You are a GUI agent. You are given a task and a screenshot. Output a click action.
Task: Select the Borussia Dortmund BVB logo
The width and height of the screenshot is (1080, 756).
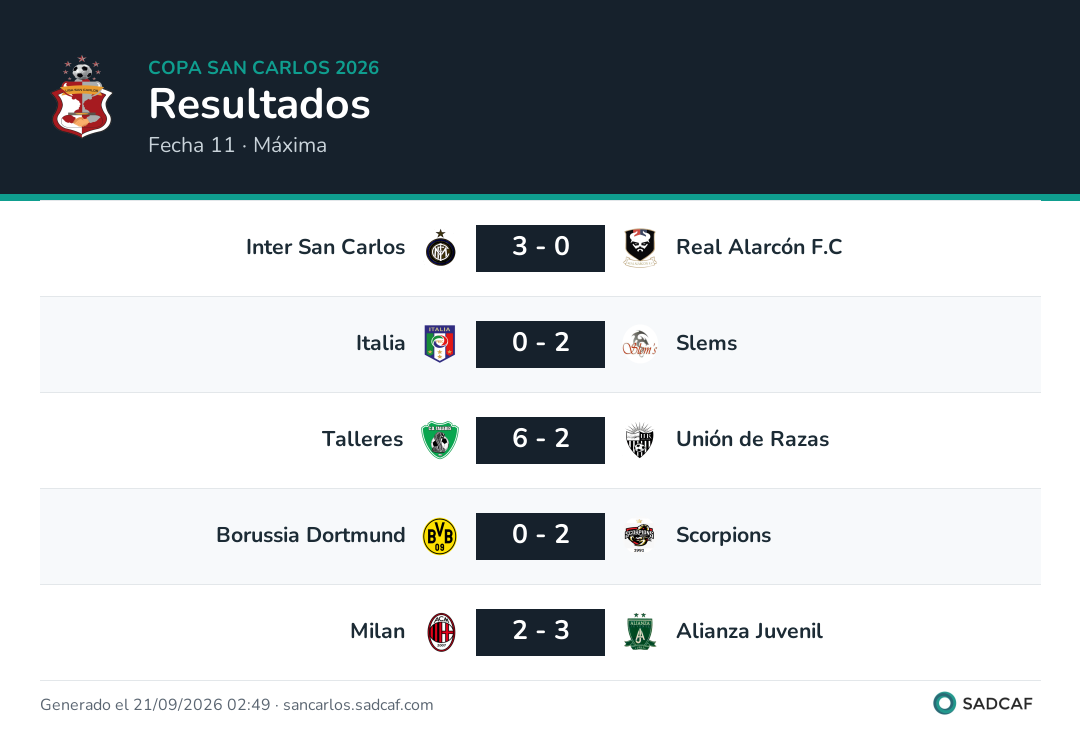[439, 536]
